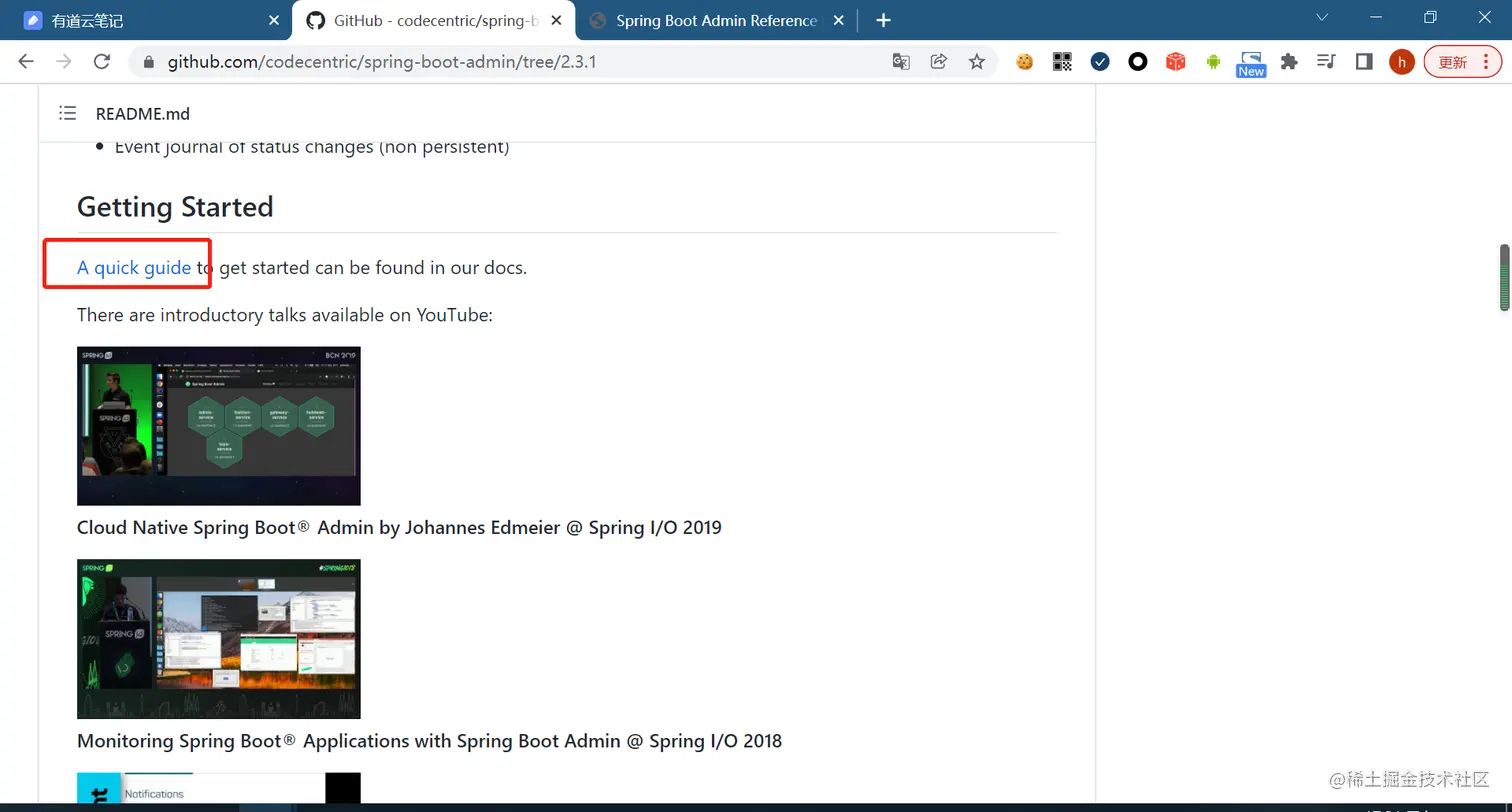
Task: Click the black circle extension icon
Action: click(x=1138, y=61)
